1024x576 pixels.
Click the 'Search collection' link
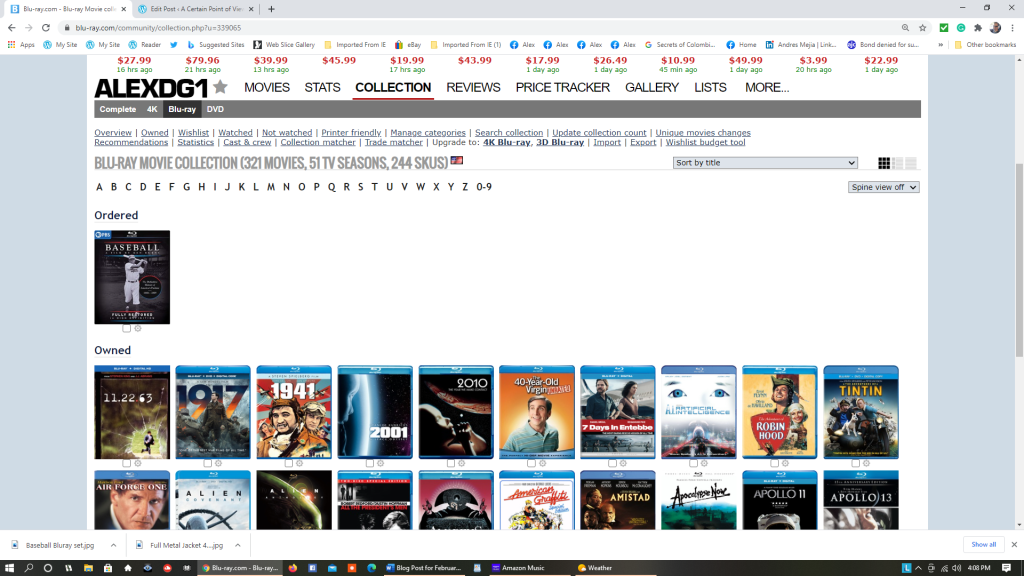coord(509,133)
